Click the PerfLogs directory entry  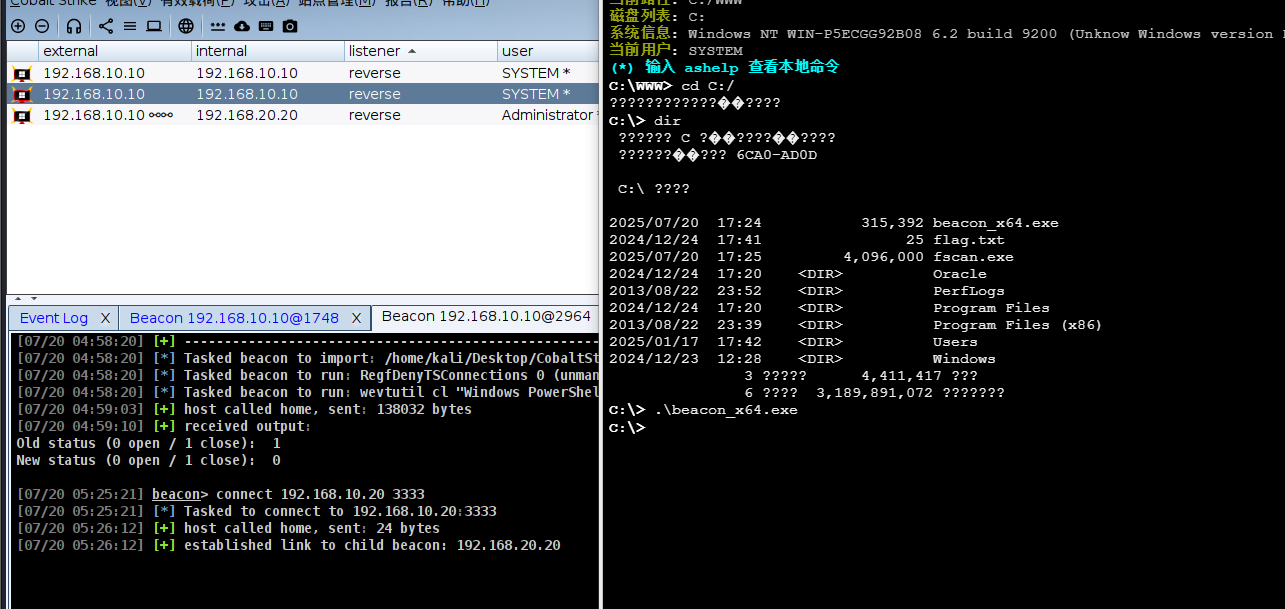coord(969,291)
